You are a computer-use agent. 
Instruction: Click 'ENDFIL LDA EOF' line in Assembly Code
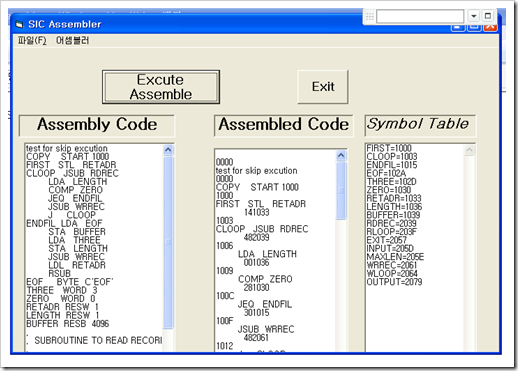64,223
